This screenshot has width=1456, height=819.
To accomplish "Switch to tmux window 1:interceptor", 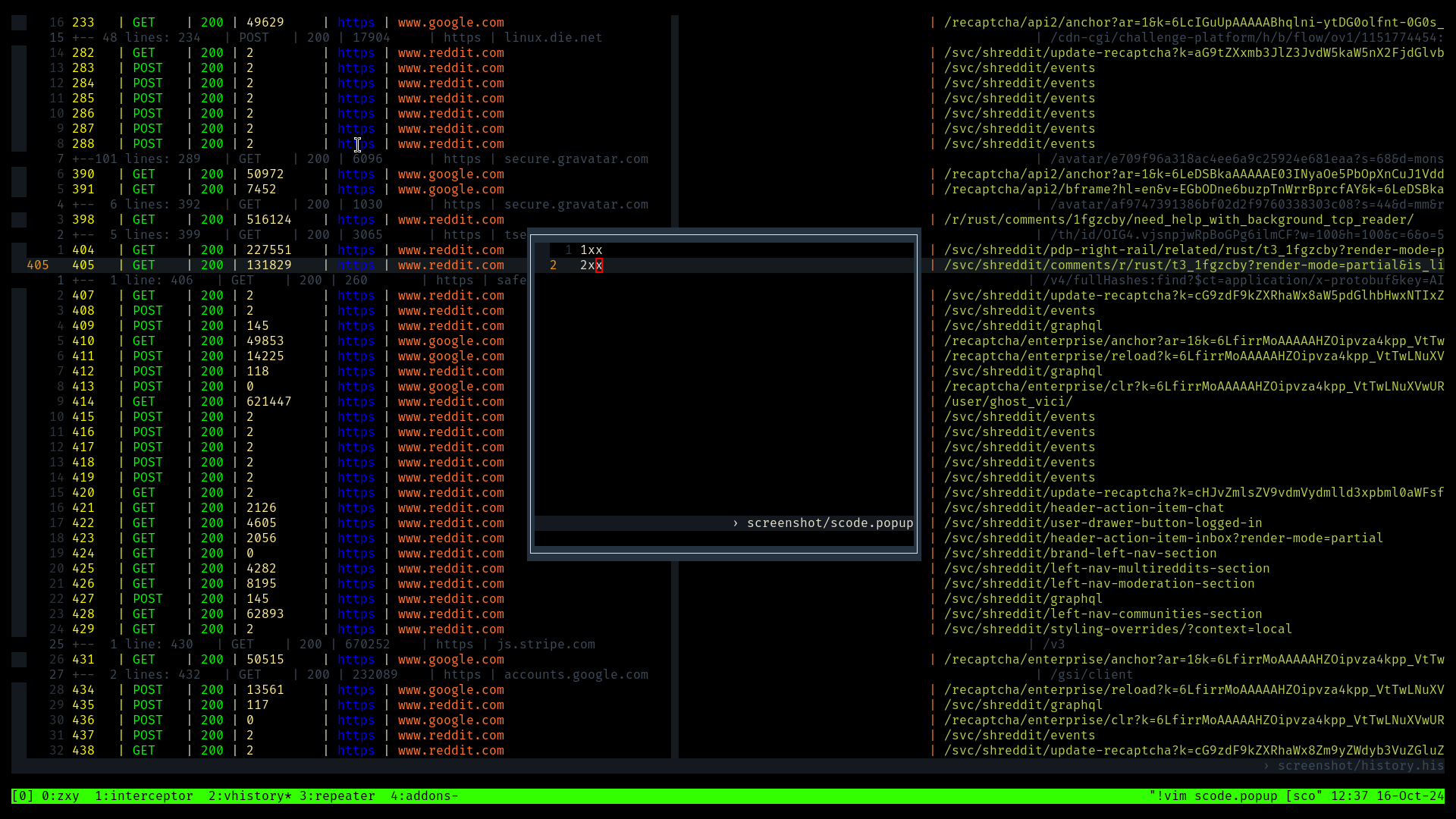I will [143, 795].
